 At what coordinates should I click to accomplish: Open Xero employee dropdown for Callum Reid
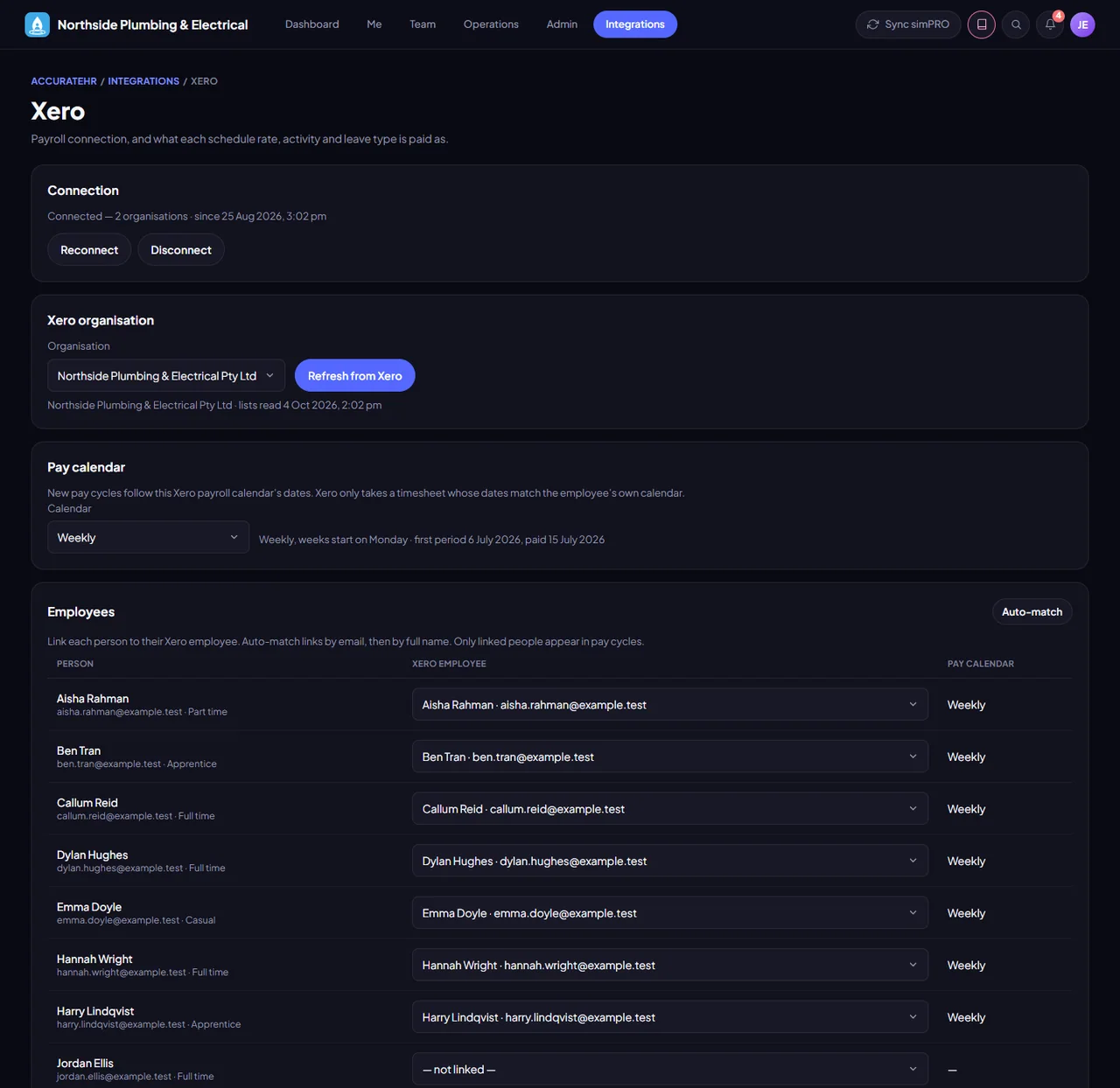pyautogui.click(x=670, y=809)
